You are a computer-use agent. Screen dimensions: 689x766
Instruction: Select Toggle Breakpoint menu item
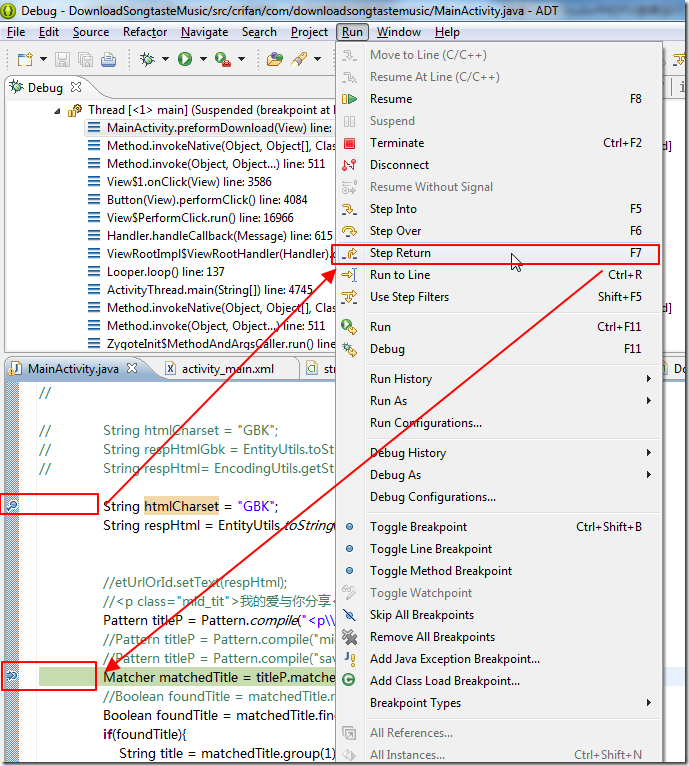click(498, 527)
